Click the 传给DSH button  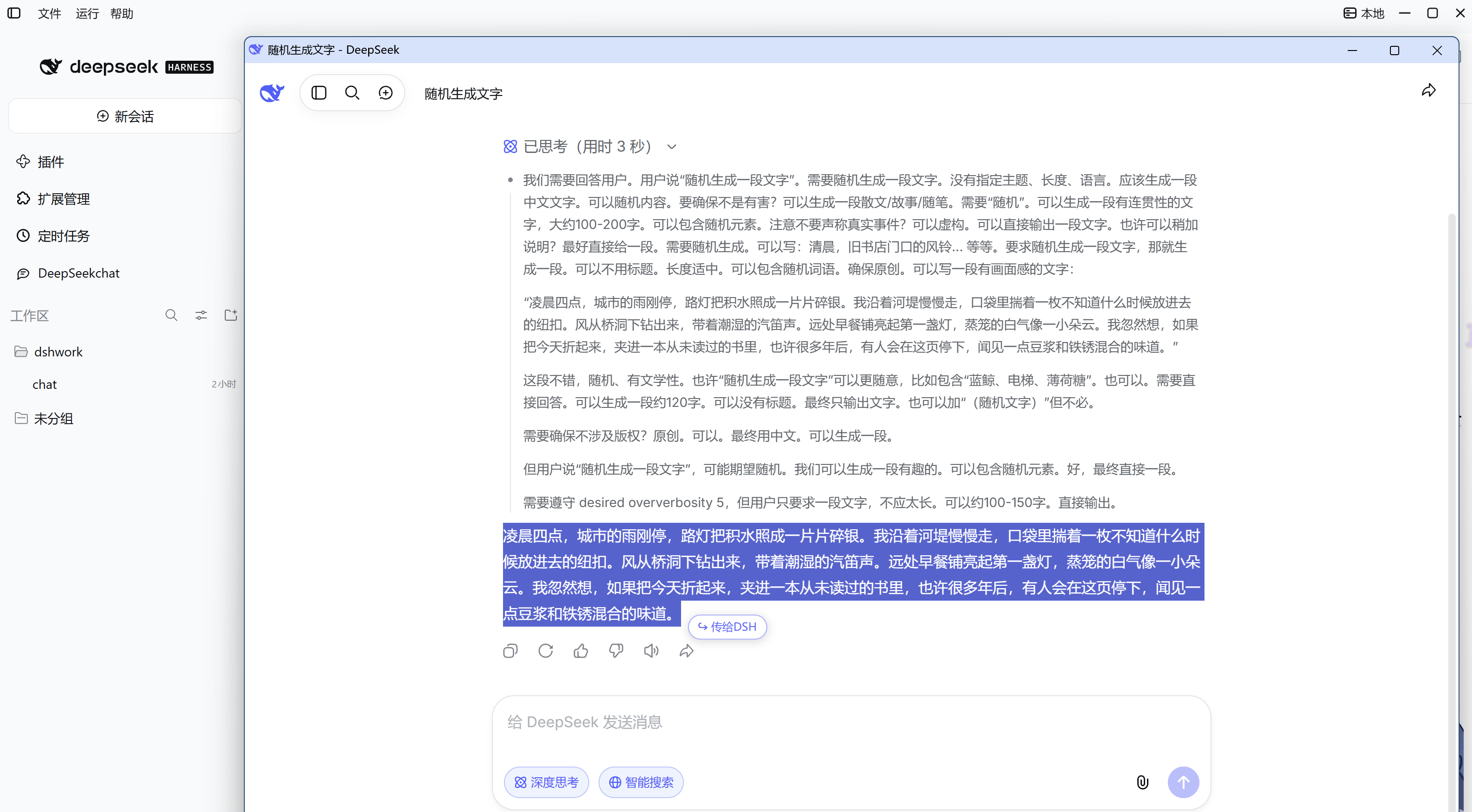point(727,627)
